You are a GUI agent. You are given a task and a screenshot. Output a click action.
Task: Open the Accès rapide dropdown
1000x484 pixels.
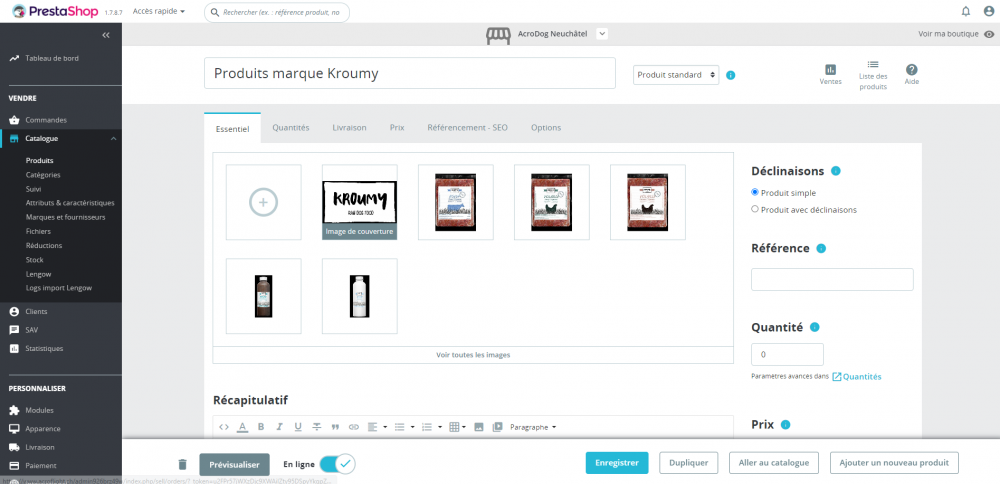[159, 11]
